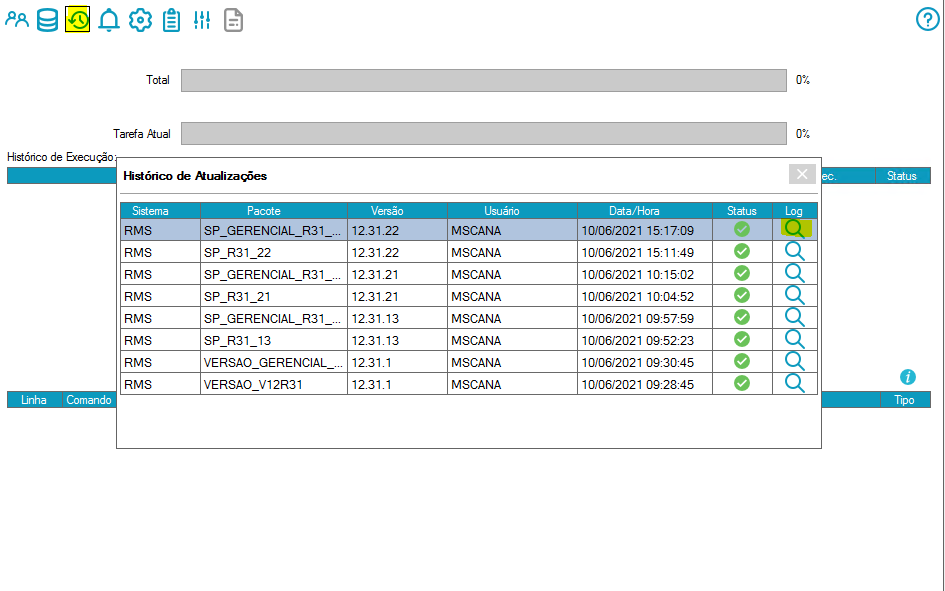Open the settings gear icon
Image resolution: width=945 pixels, height=591 pixels.
pos(140,20)
